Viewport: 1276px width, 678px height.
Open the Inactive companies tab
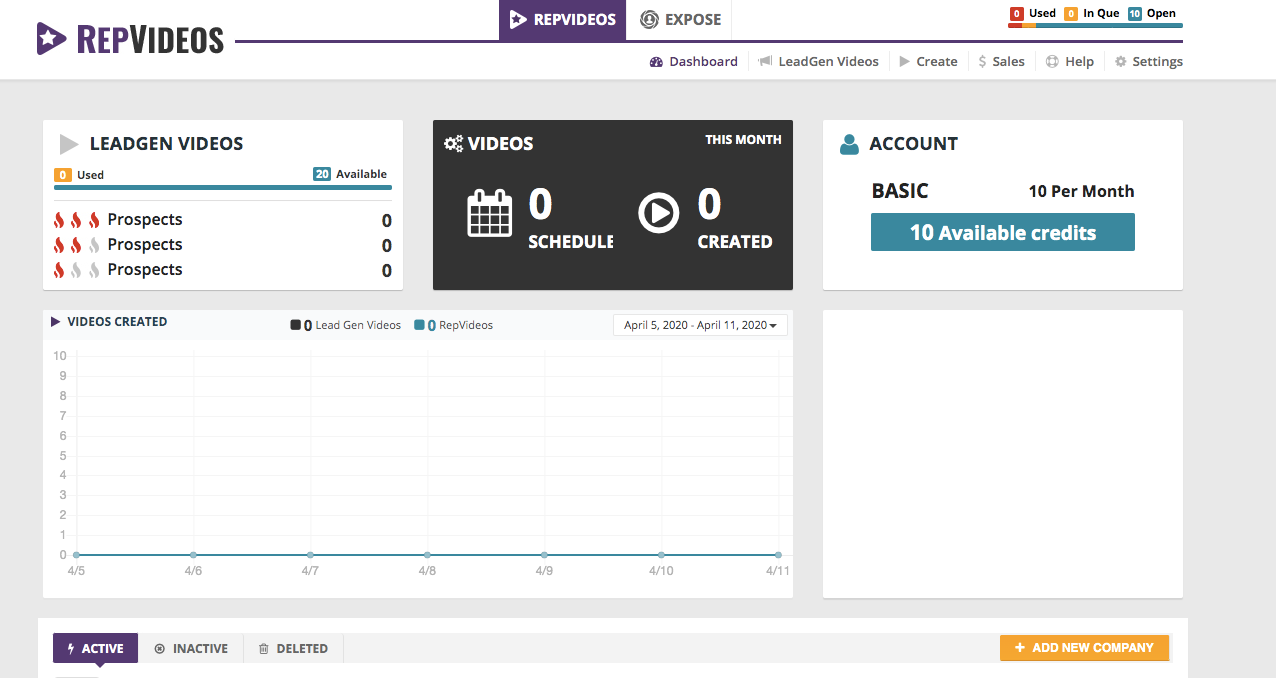tap(191, 648)
